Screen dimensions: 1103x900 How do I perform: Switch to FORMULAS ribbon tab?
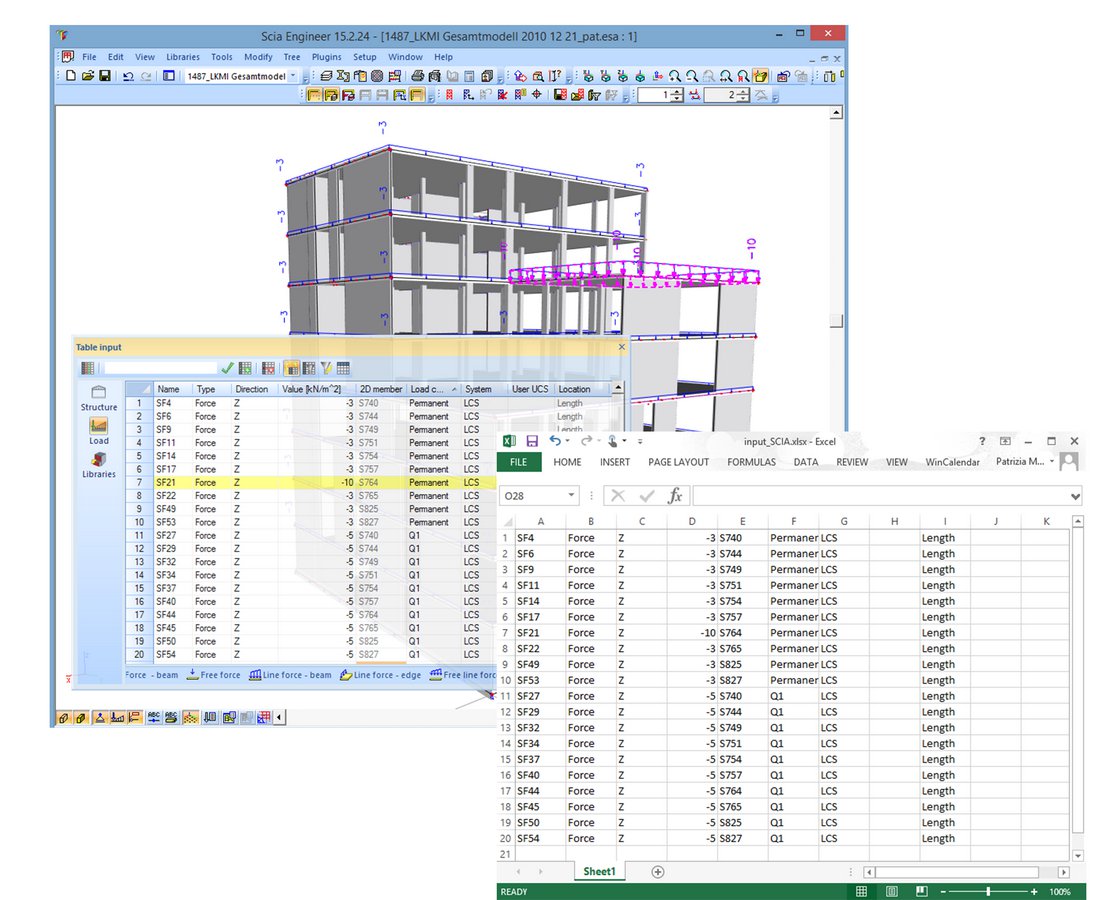click(751, 462)
